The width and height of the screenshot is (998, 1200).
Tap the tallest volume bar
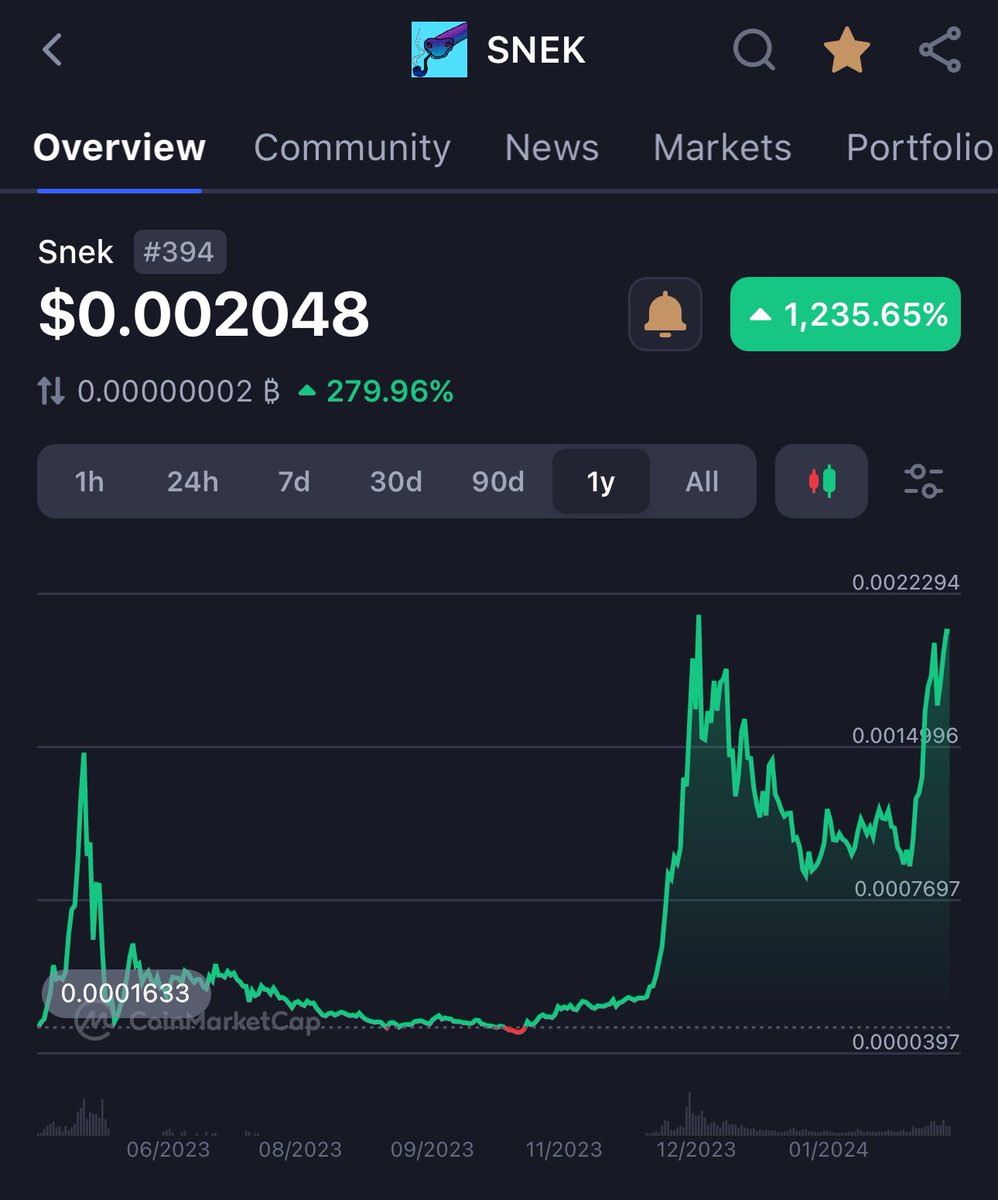click(688, 1113)
